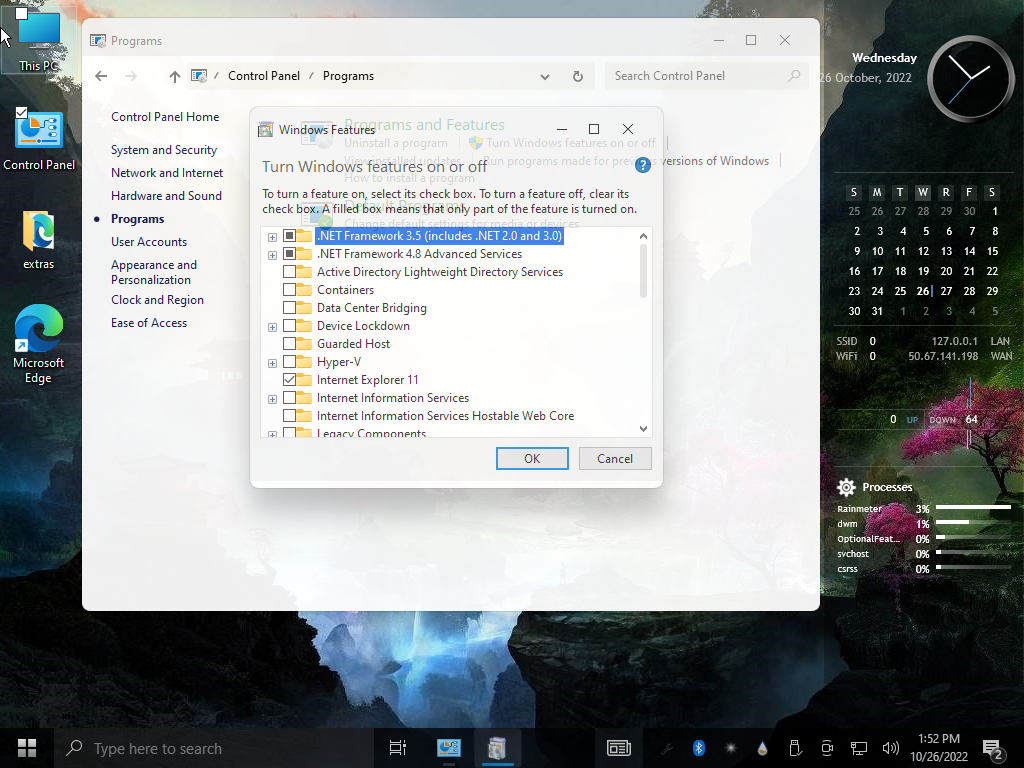This screenshot has width=1024, height=768.
Task: Go up one level with up arrow
Action: coord(175,76)
